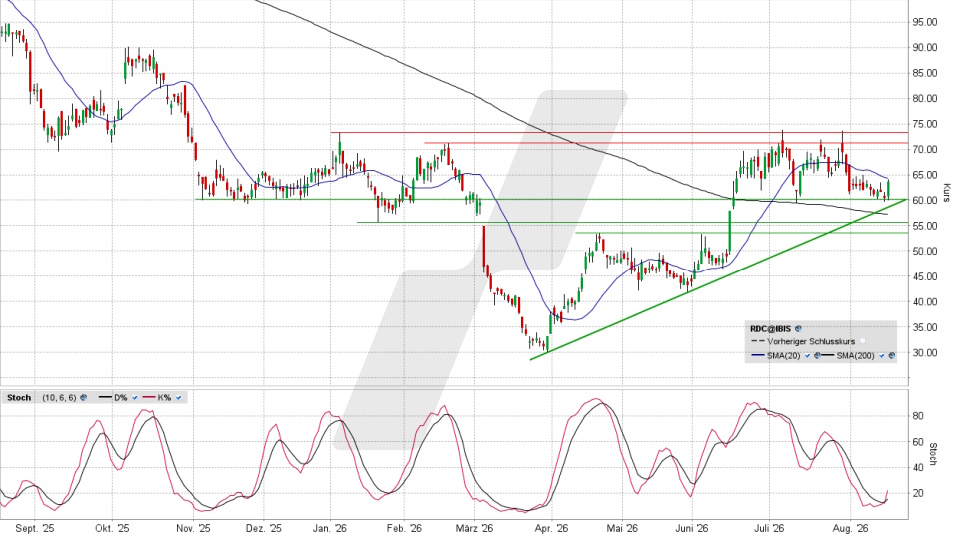Image resolution: width=960 pixels, height=540 pixels.
Task: Click the Nov. '25 date label
Action: click(193, 528)
